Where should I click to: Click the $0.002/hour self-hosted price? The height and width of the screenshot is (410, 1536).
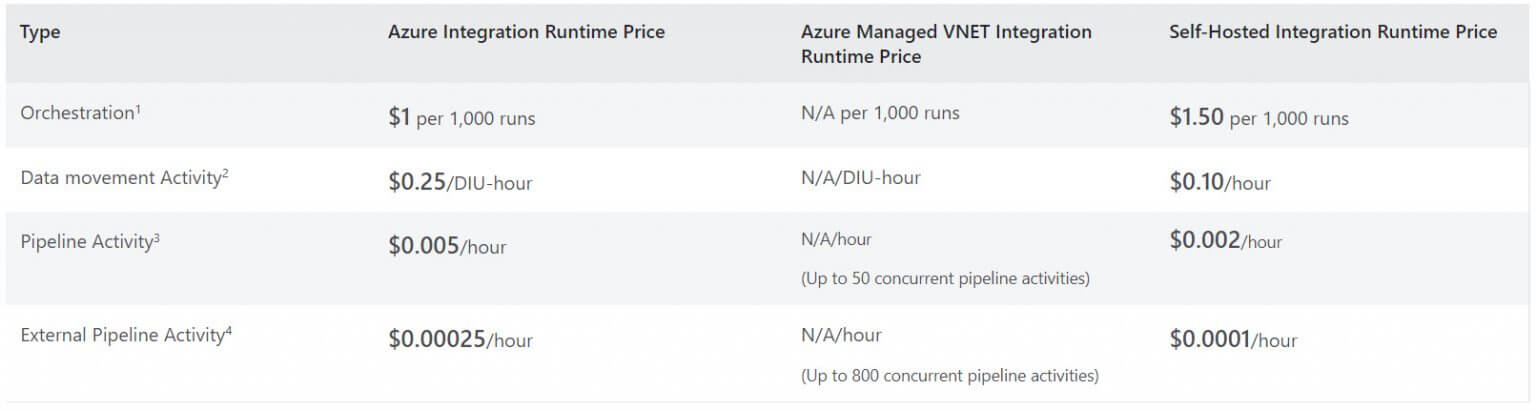[x=1225, y=241]
